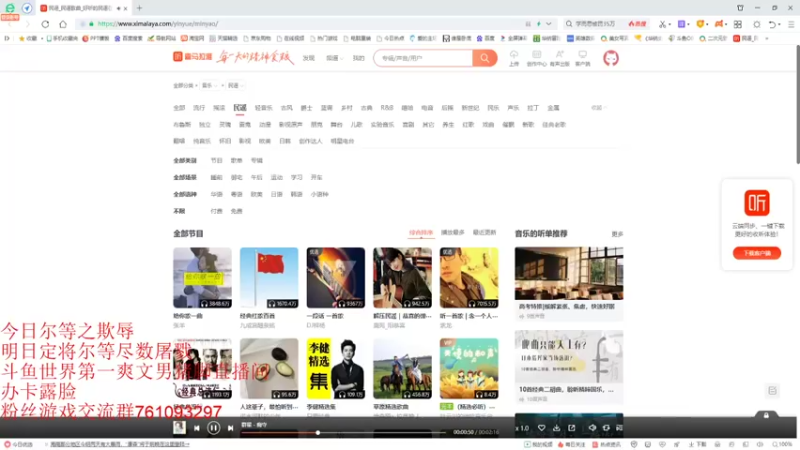Open the 创作中心 creator center icon
This screenshot has width=800, height=450.
tap(536, 58)
